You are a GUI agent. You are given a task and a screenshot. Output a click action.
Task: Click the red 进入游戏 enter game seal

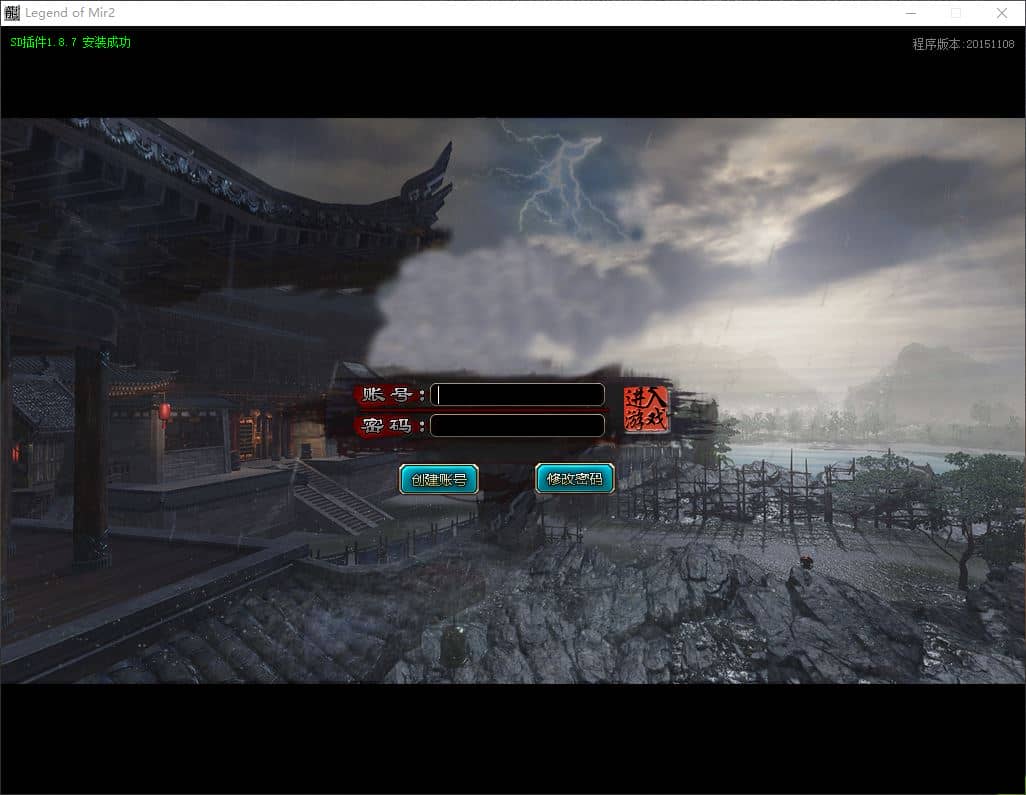tap(645, 409)
